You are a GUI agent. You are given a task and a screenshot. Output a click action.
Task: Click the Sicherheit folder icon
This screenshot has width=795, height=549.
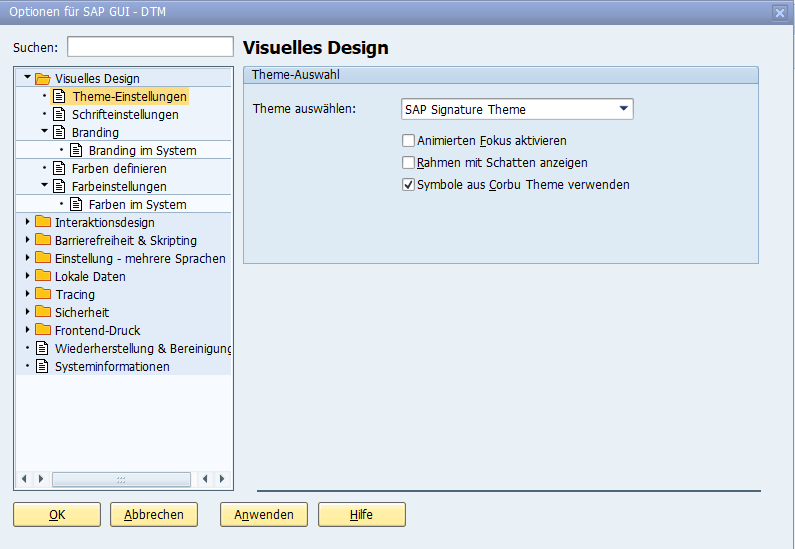click(42, 312)
